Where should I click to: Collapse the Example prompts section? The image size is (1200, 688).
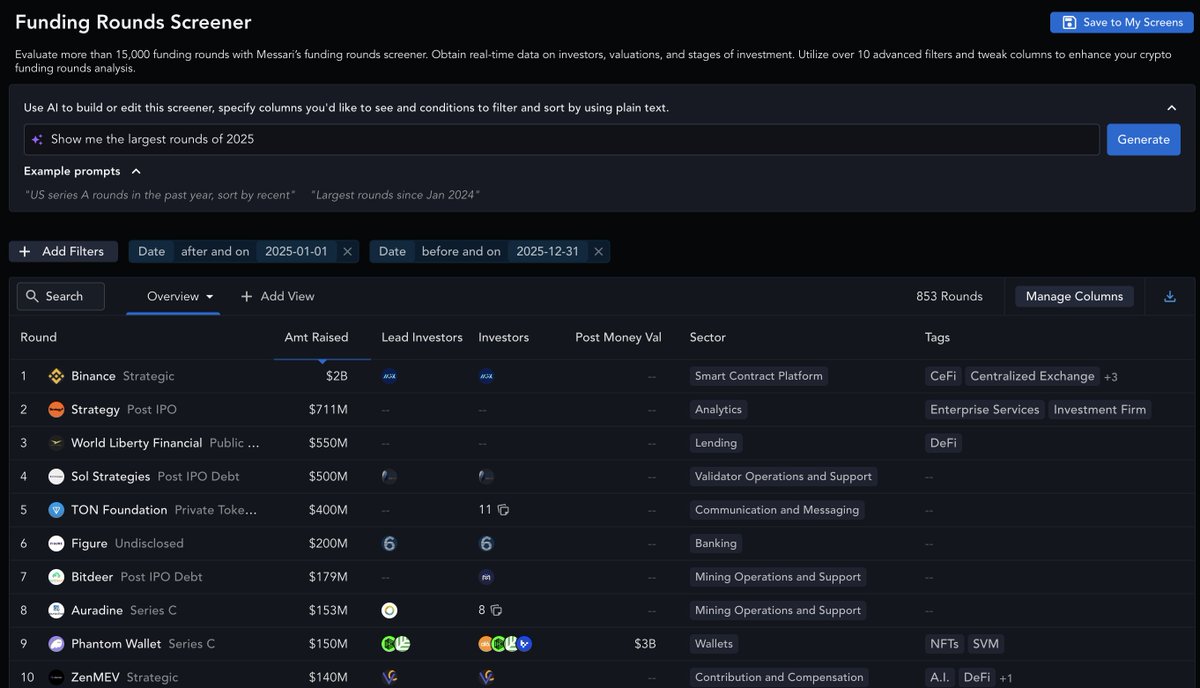coord(136,171)
